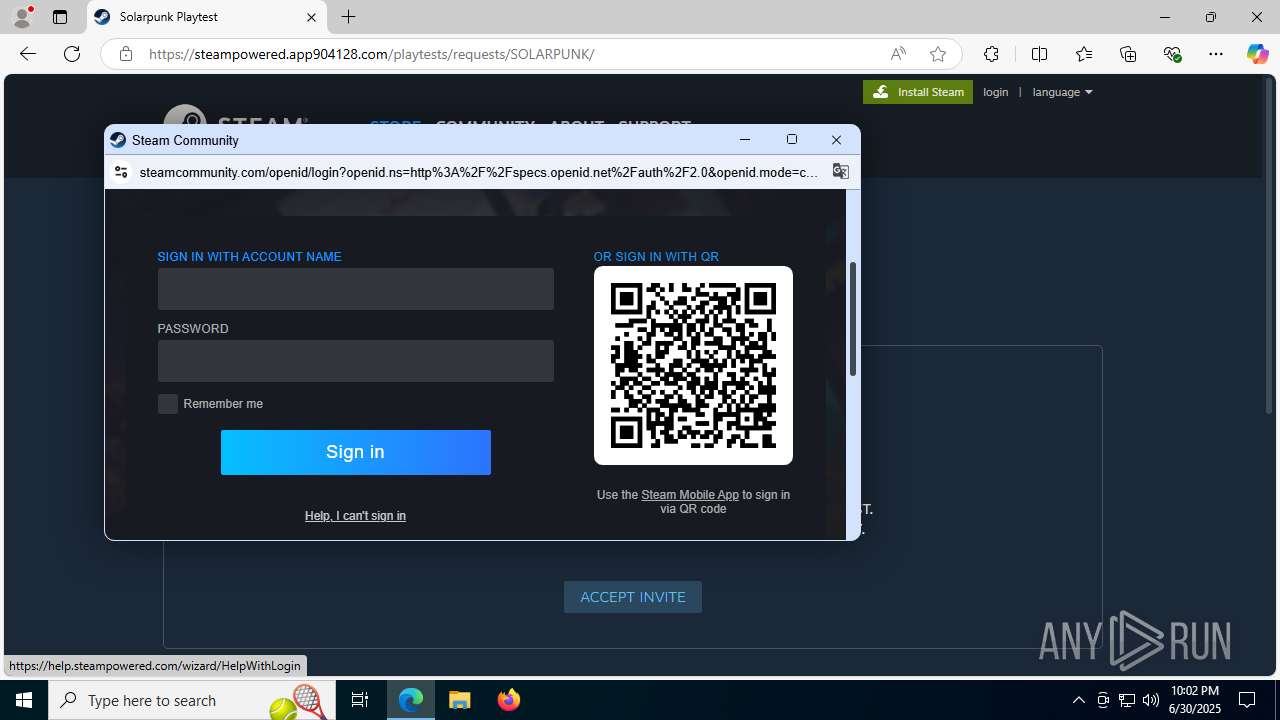
Task: Click the Accept Invite button
Action: pos(633,597)
